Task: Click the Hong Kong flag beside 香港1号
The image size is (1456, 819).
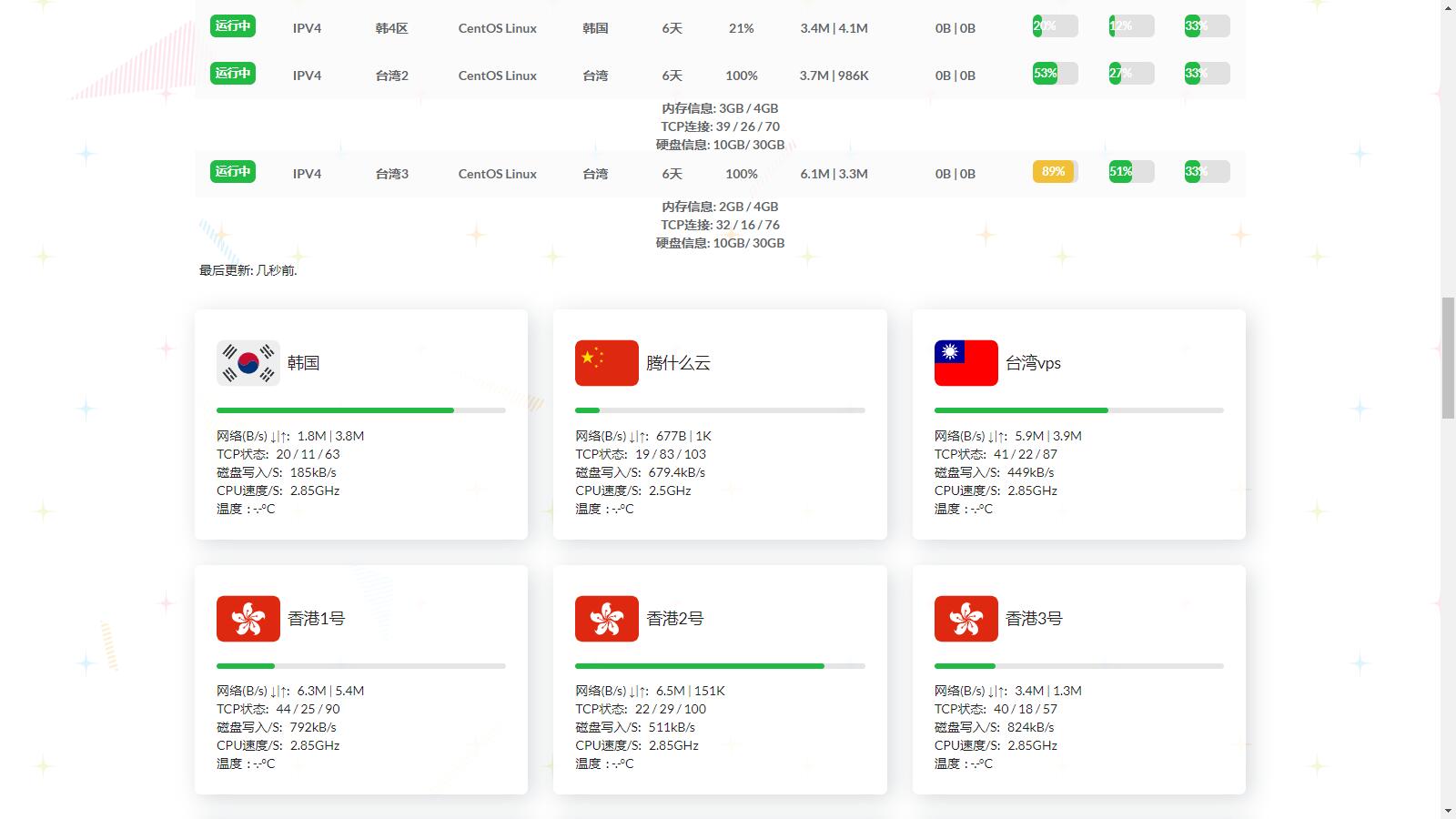Action: [x=248, y=619]
